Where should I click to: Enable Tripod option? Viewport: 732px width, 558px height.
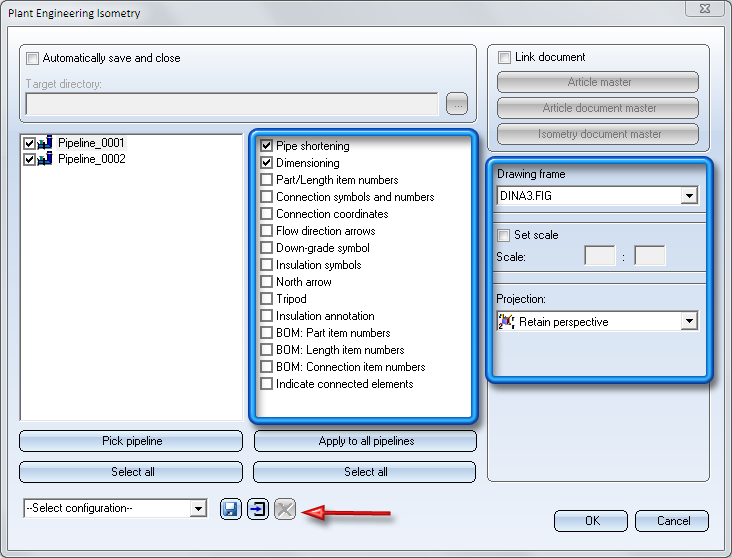point(267,299)
